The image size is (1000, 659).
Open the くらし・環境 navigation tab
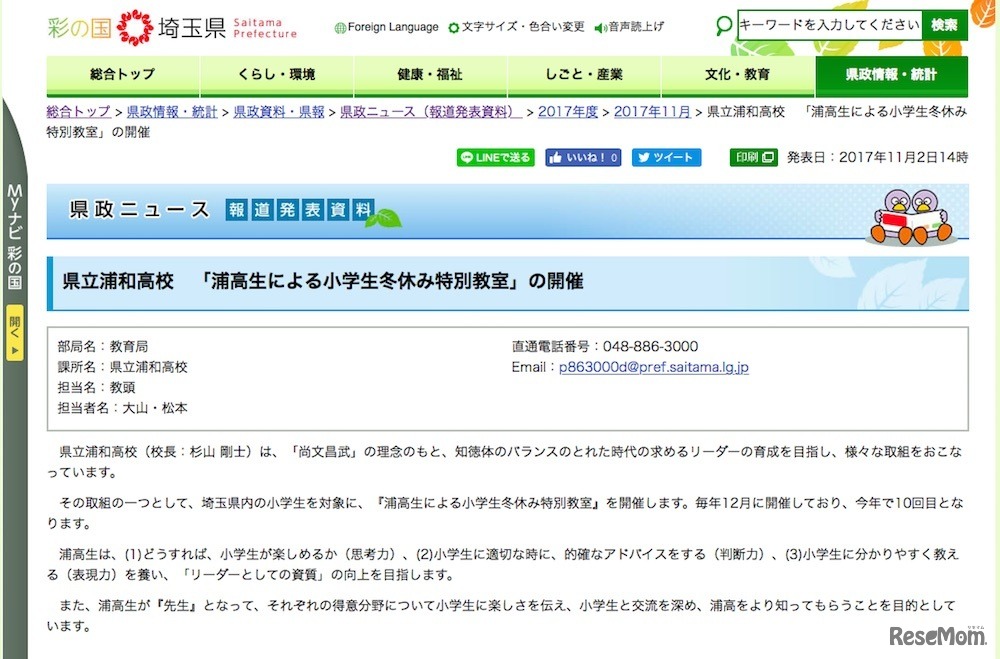pos(277,75)
